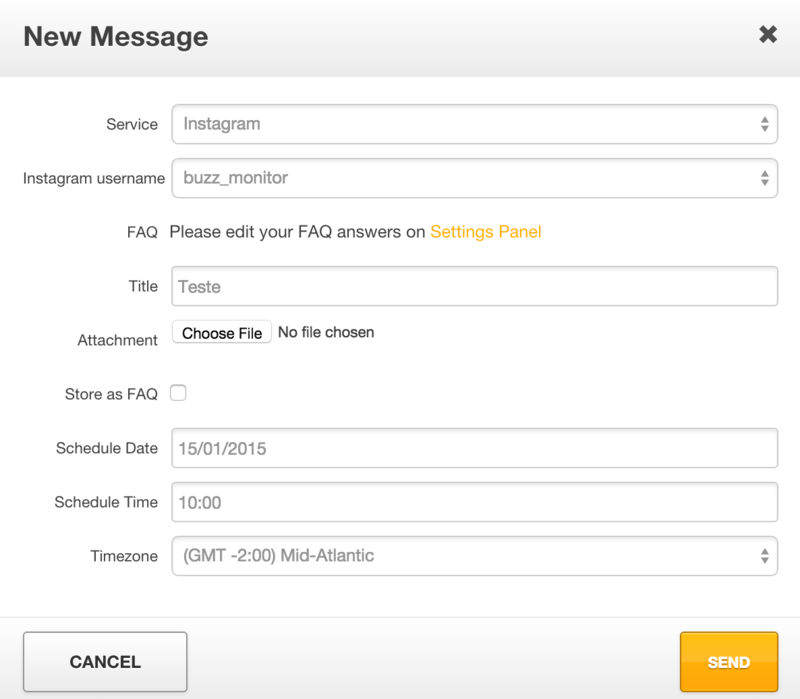Click the "New Message" dialog heading

(x=116, y=37)
